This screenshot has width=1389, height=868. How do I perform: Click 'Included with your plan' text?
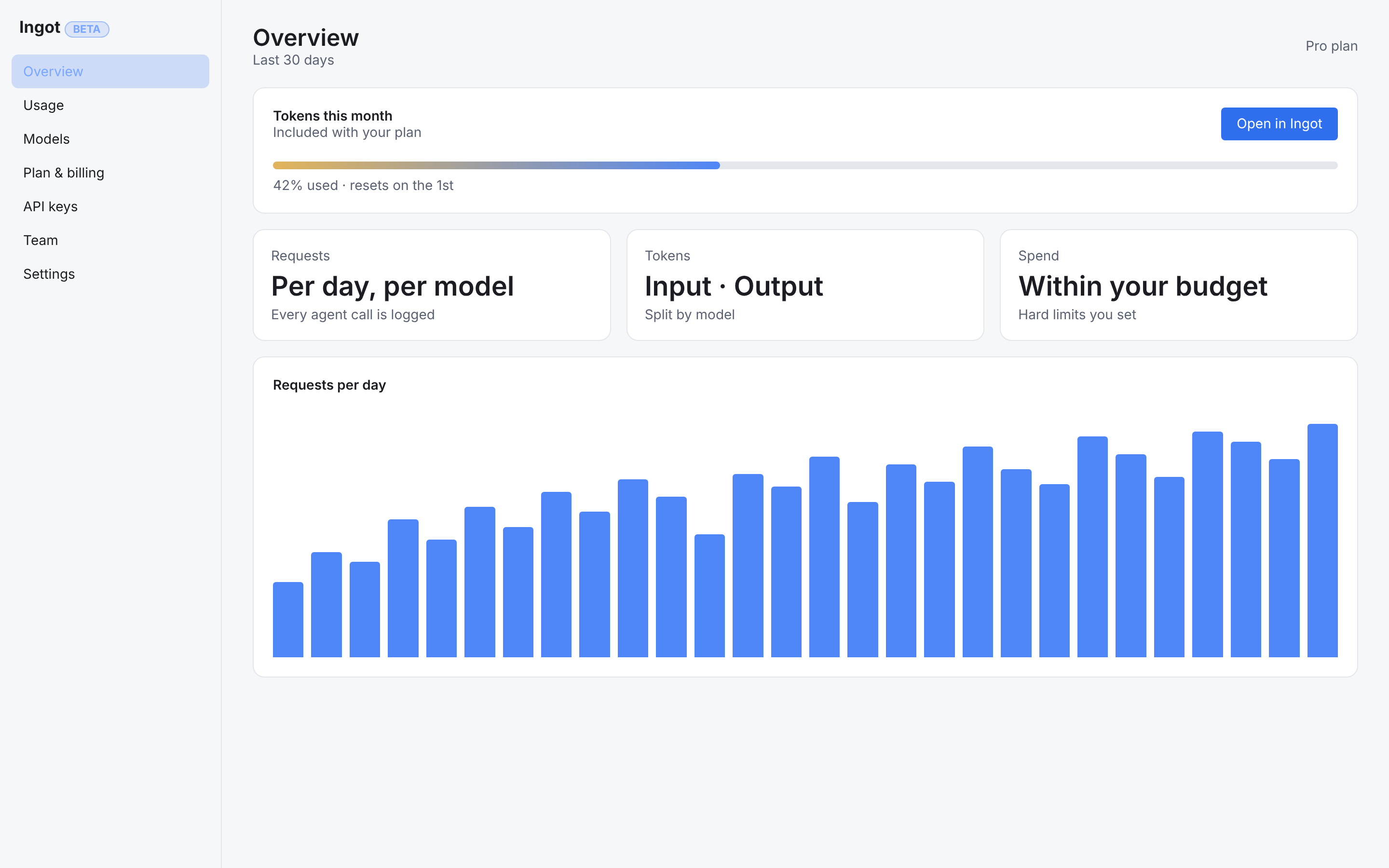347,133
